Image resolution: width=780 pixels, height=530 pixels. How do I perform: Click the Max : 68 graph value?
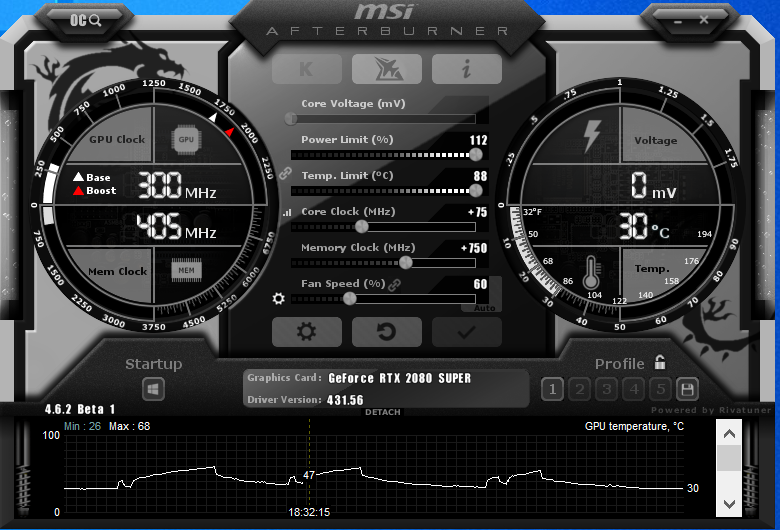coord(129,426)
